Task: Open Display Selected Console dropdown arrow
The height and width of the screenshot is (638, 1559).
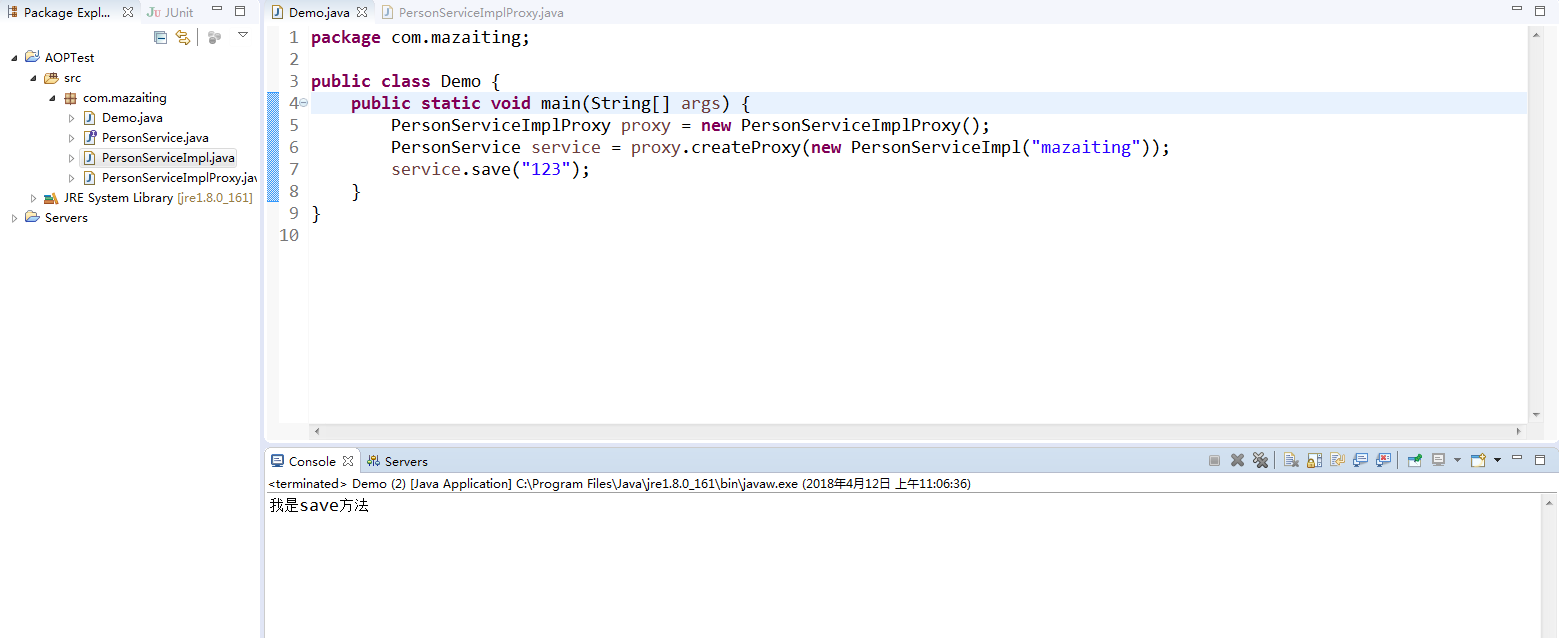Action: (1457, 460)
